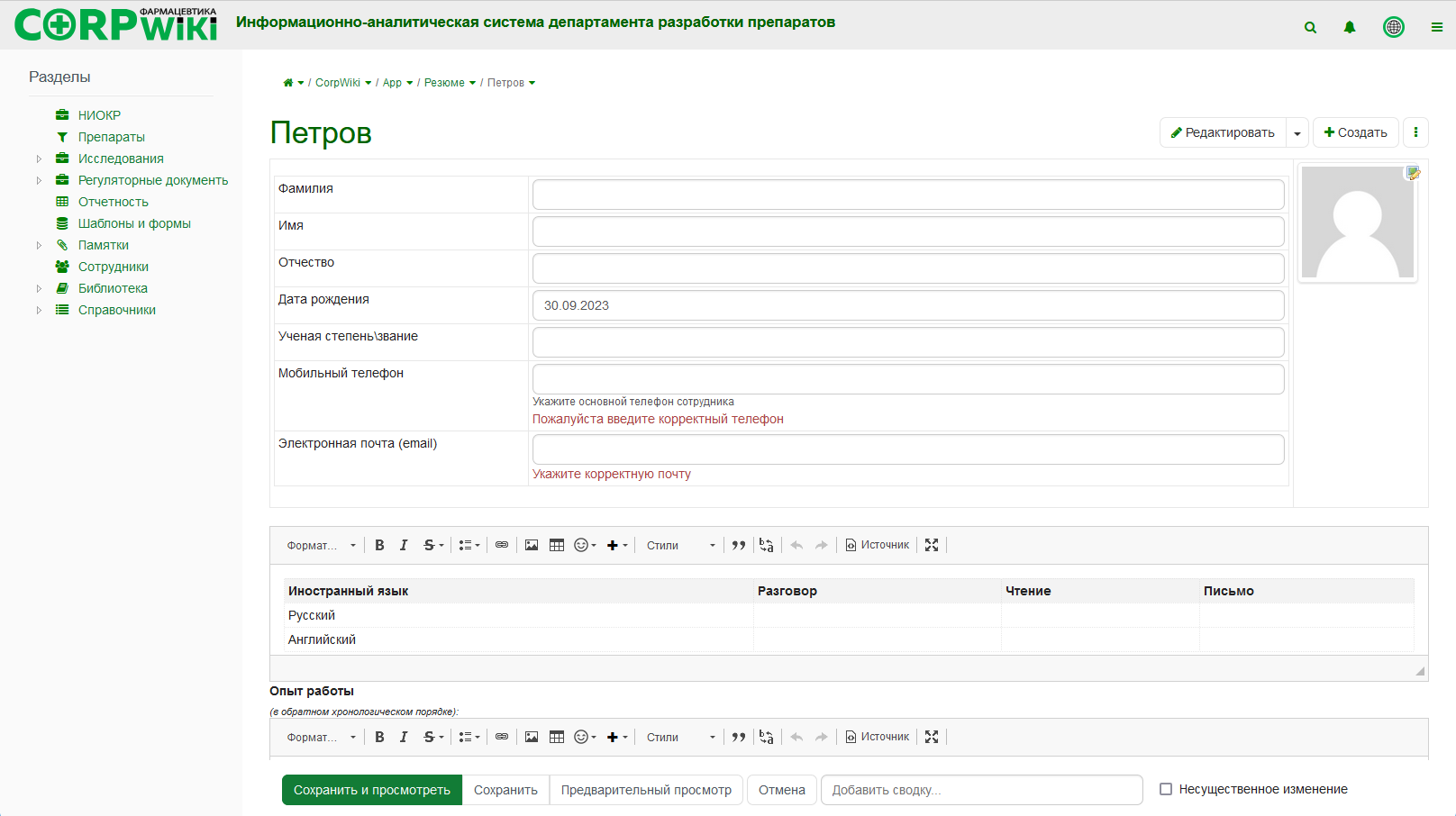This screenshot has width=1456, height=816.
Task: Click the Редактировать button
Action: [x=1223, y=132]
